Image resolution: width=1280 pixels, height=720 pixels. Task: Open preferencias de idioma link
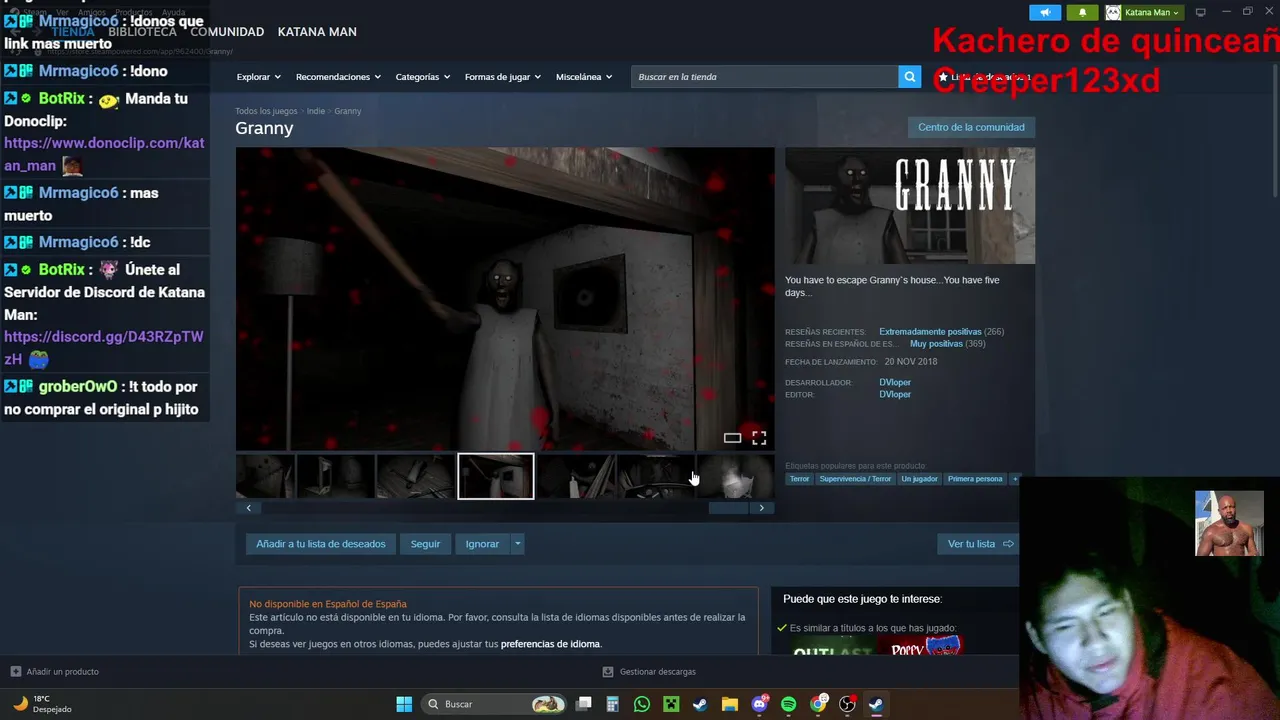click(x=551, y=644)
